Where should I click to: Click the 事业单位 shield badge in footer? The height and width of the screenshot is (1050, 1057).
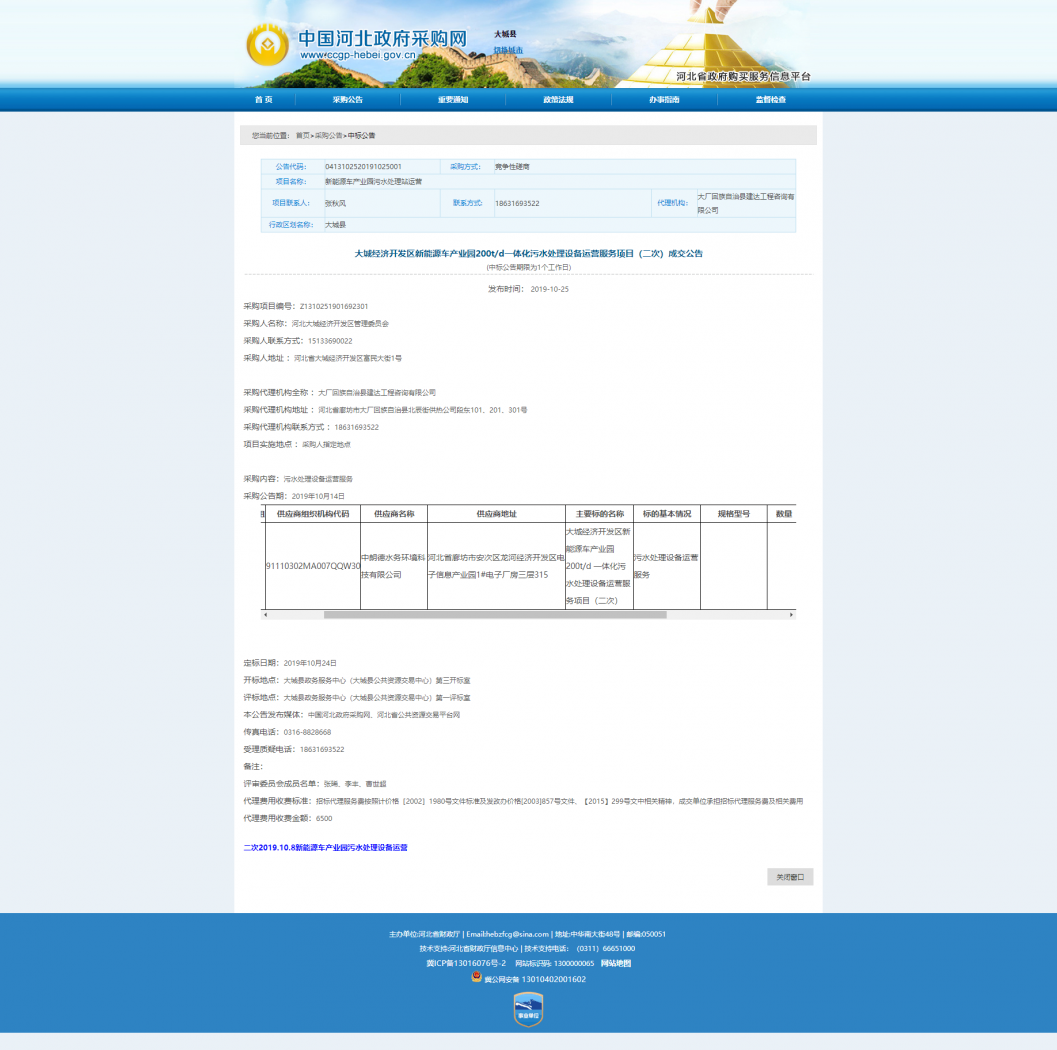pyautogui.click(x=528, y=1009)
